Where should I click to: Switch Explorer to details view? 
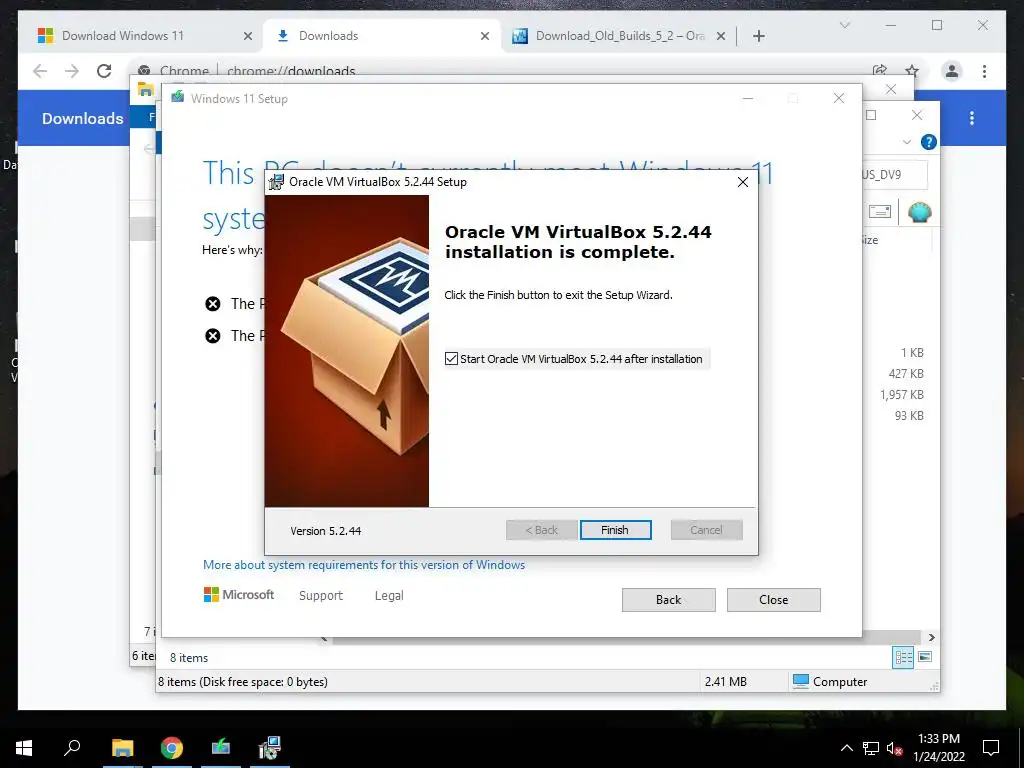903,657
